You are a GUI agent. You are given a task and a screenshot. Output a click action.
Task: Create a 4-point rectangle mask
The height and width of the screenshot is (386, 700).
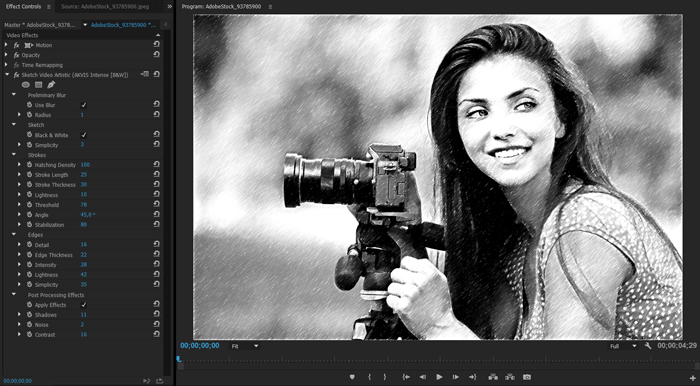click(38, 85)
